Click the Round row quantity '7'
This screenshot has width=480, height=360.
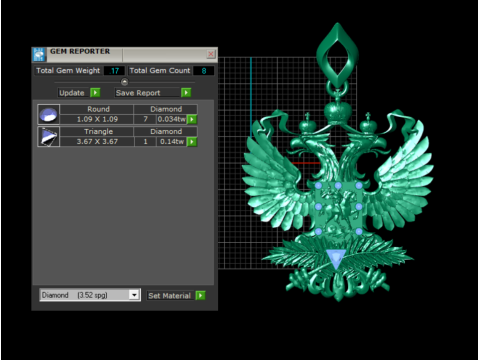145,119
